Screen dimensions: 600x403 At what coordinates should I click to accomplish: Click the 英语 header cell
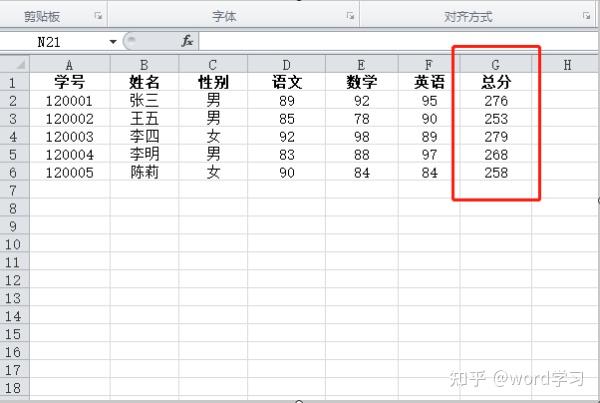coord(429,82)
